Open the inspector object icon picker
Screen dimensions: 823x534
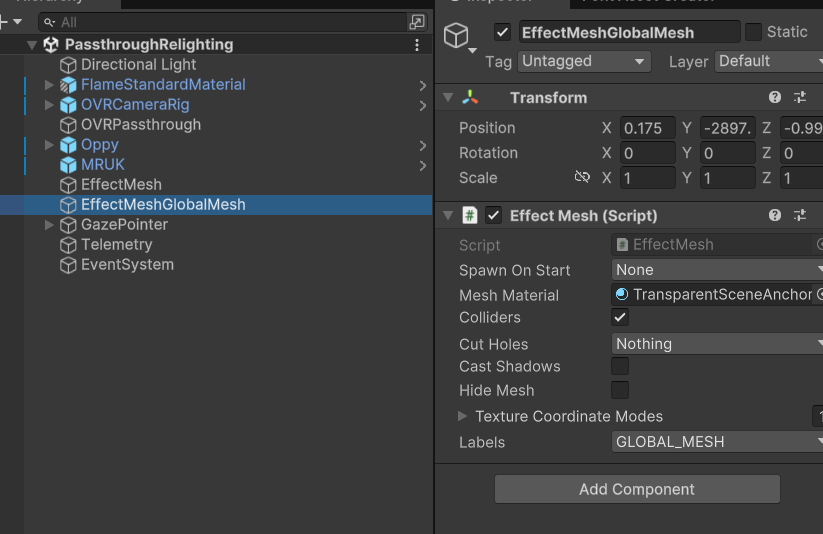[x=460, y=37]
